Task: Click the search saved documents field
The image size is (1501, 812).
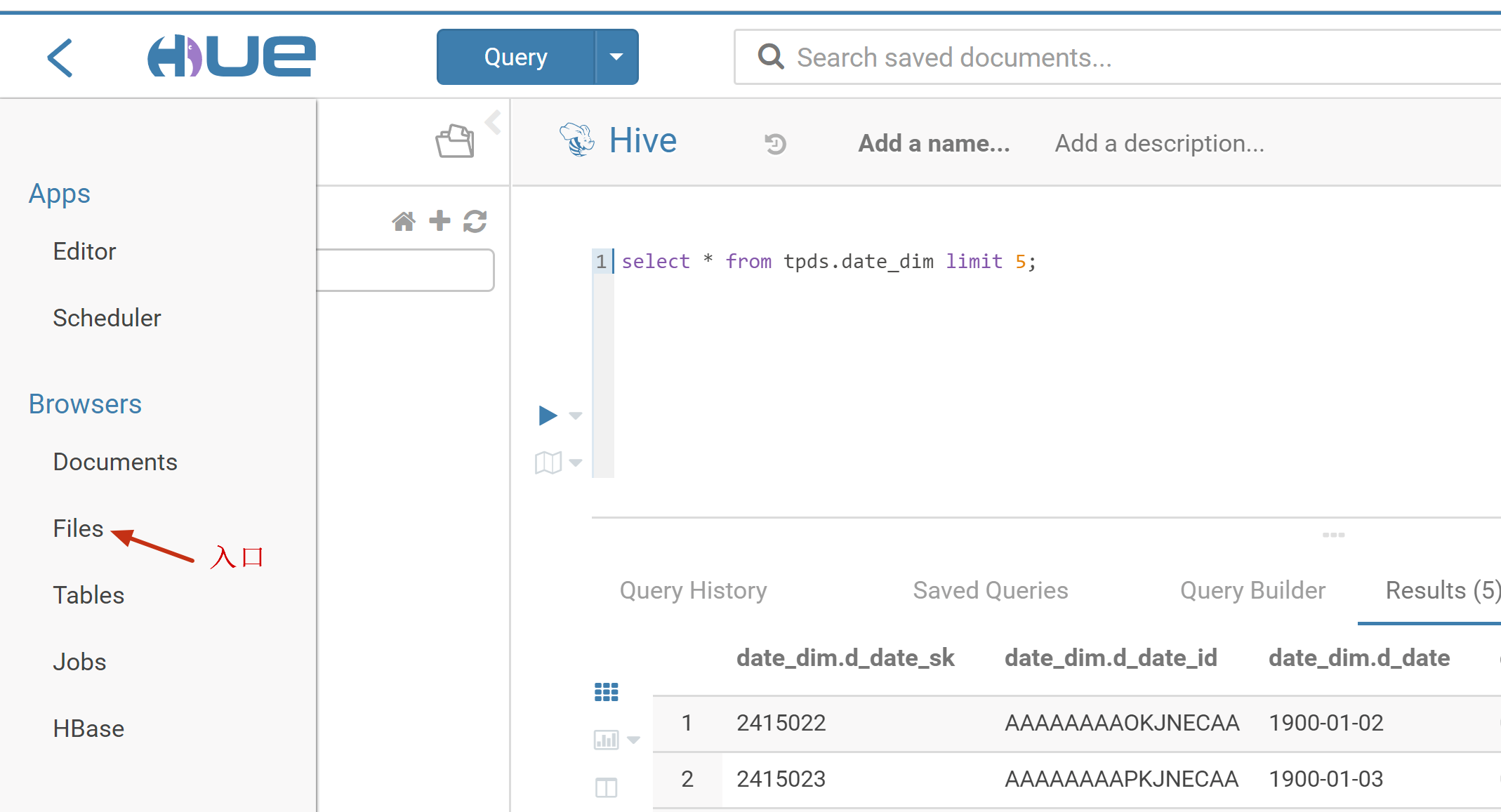Action: click(x=983, y=57)
